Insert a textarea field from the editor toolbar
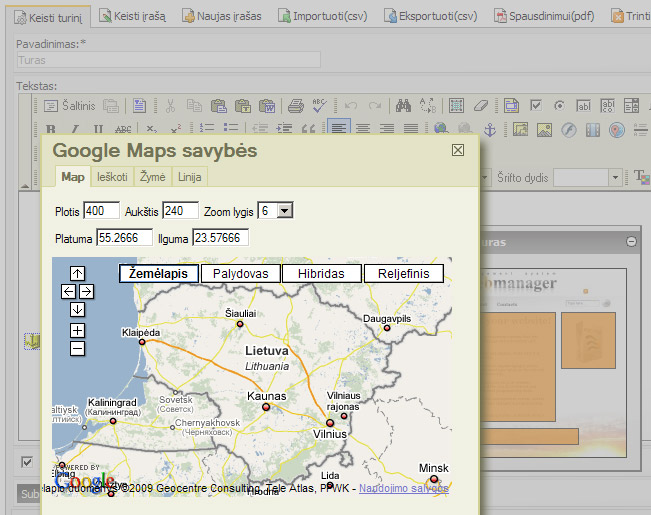Screen dimensions: 651x515 point(607,106)
